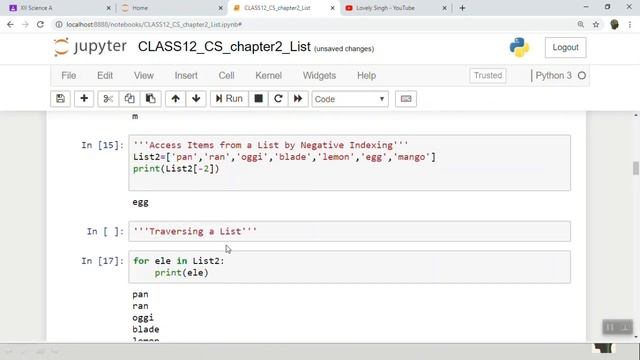Move selected cell down arrow

click(196, 99)
